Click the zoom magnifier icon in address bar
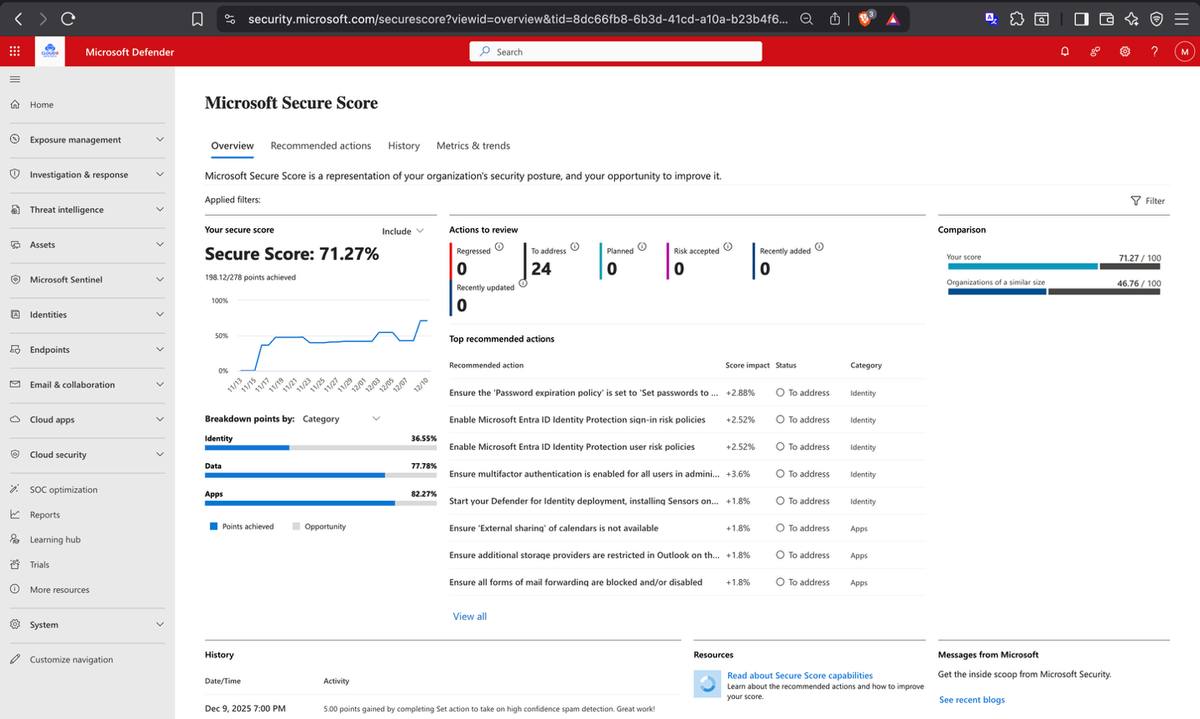1200x719 pixels. tap(806, 18)
